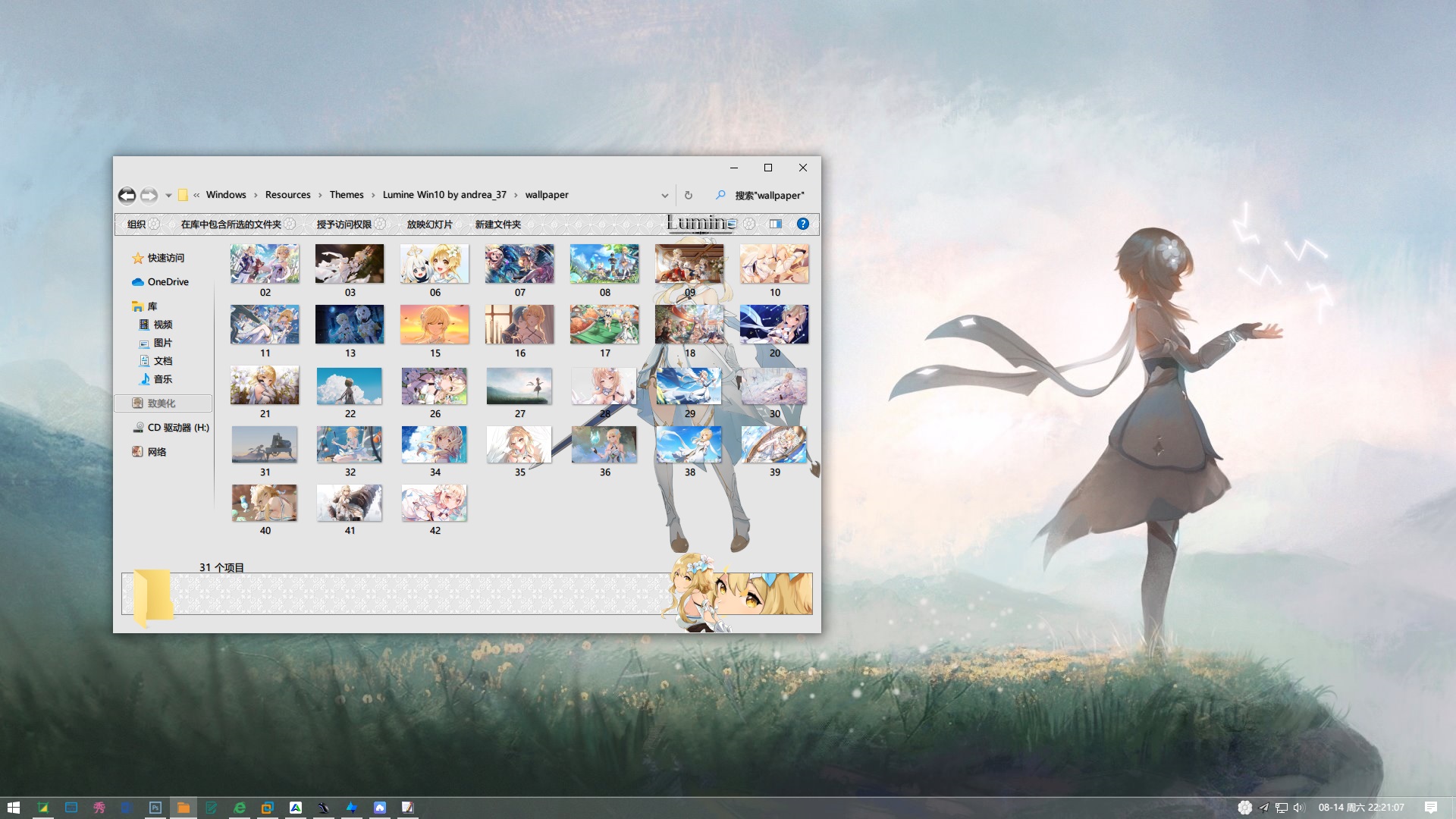This screenshot has width=1456, height=819.
Task: Click the flower tray icon
Action: (1245, 808)
